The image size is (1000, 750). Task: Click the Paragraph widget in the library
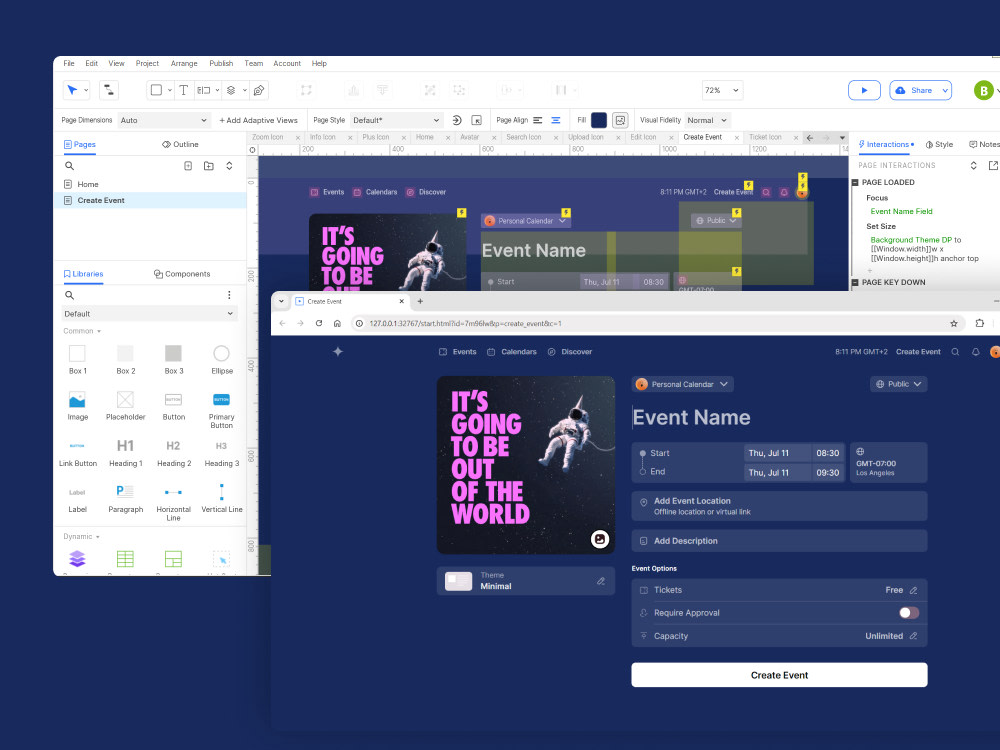coord(125,499)
